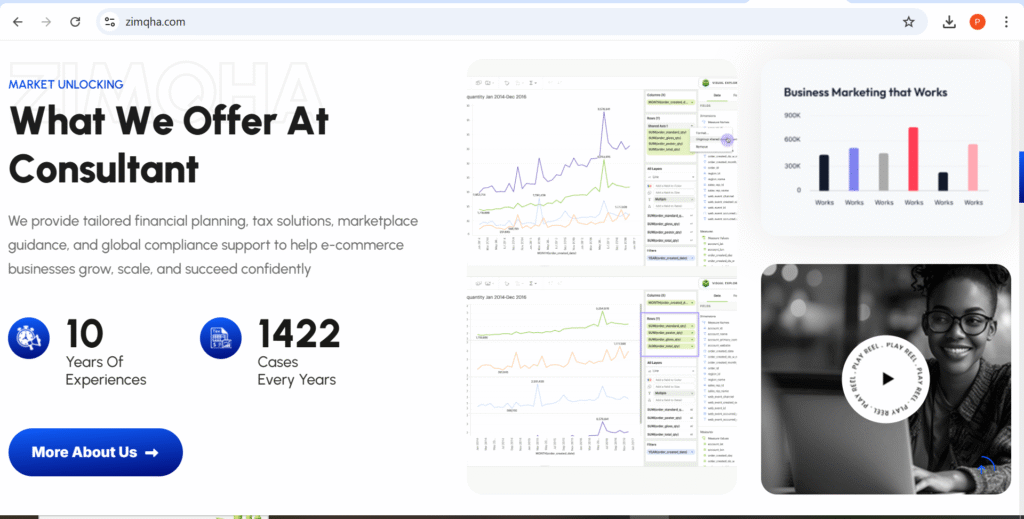The image size is (1024, 519).
Task: Click the browser back arrow
Action: (17, 21)
